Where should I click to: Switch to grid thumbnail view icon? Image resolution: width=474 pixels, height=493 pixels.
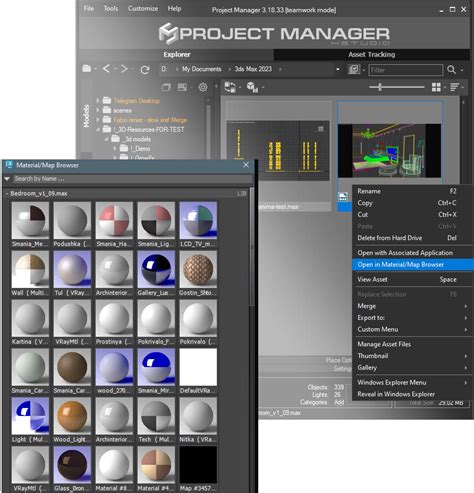click(436, 87)
